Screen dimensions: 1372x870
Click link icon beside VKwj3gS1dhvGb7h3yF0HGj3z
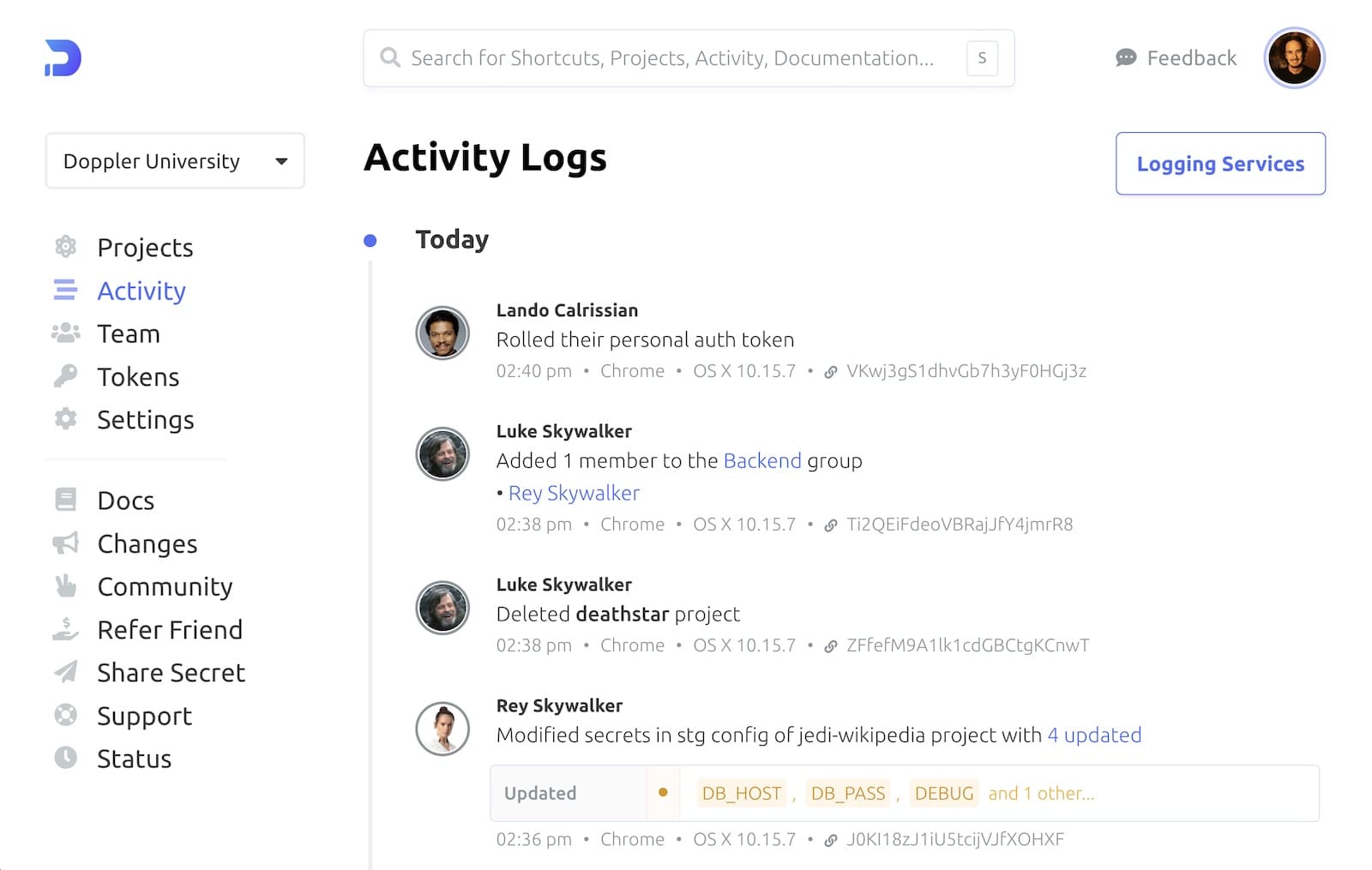(x=830, y=372)
